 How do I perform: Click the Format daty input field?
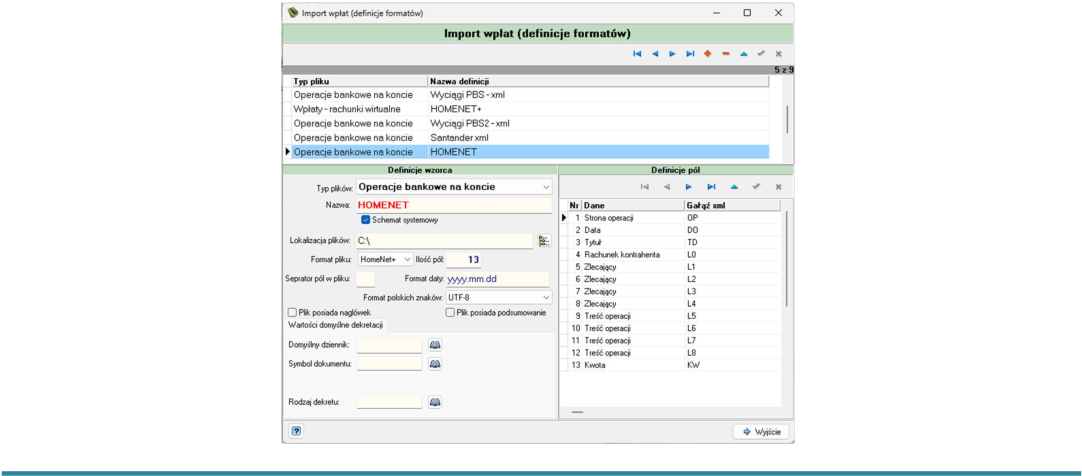click(x=497, y=279)
